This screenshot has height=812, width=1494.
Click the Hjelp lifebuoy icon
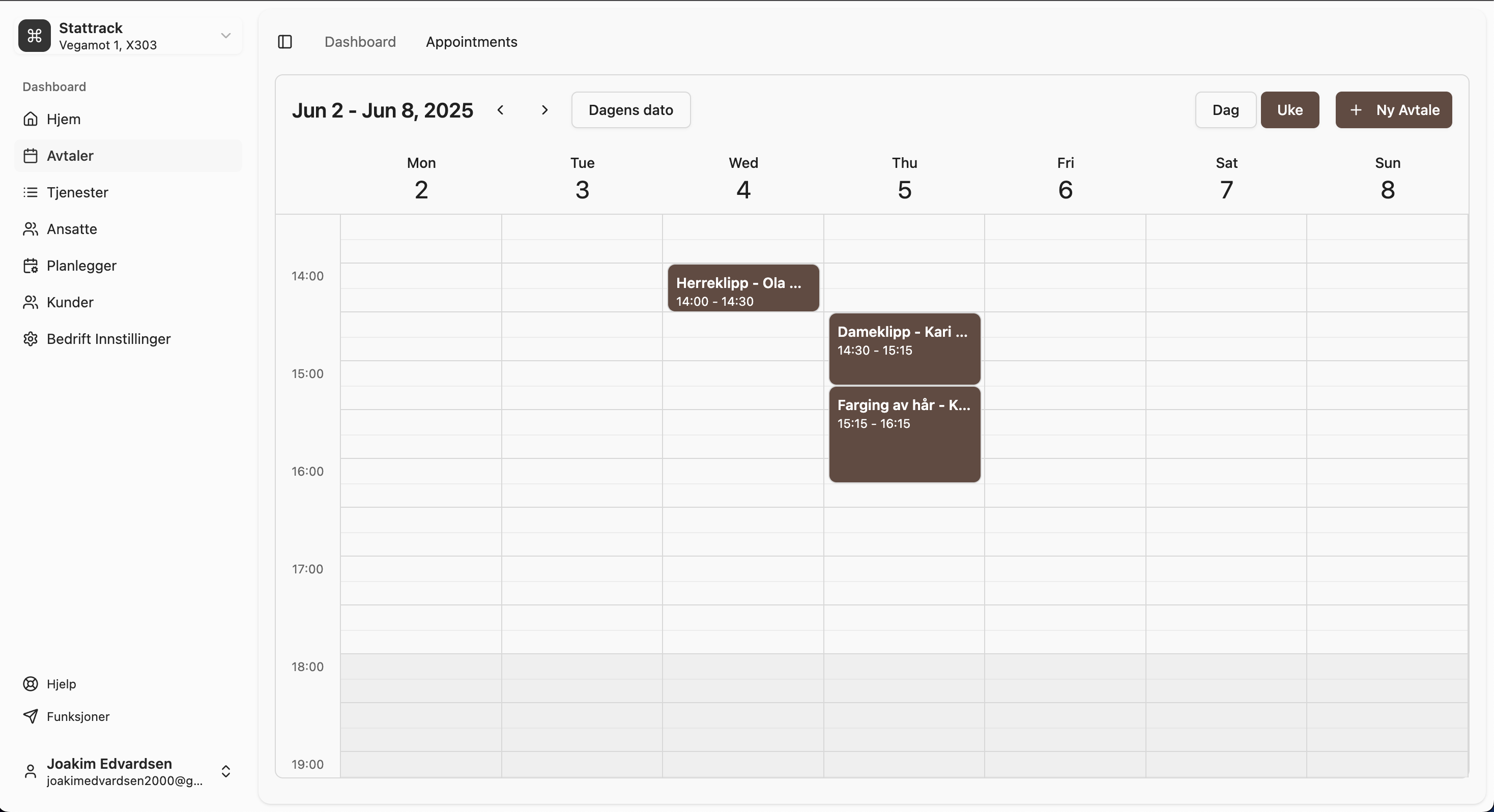tap(30, 684)
